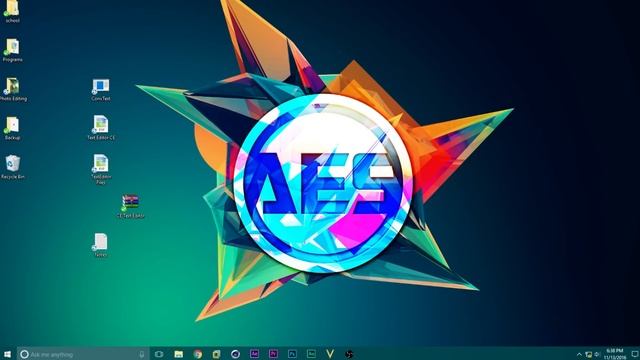The width and height of the screenshot is (640, 360).
Task: Select the Recycle Bin icon
Action: click(13, 167)
